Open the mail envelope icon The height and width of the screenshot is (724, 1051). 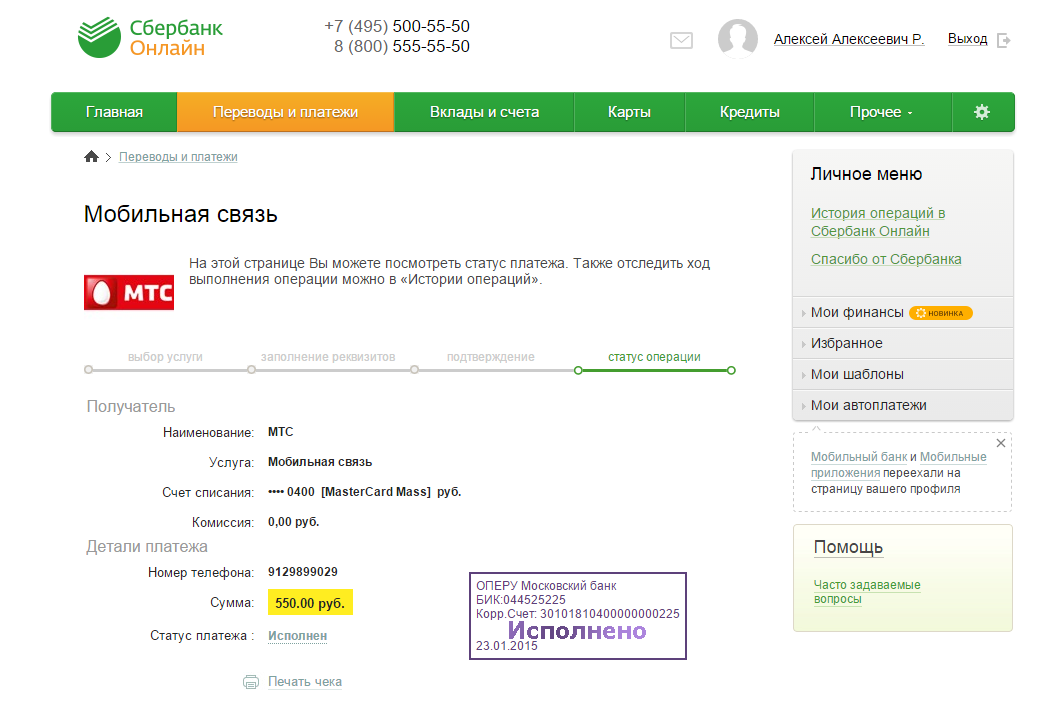681,40
